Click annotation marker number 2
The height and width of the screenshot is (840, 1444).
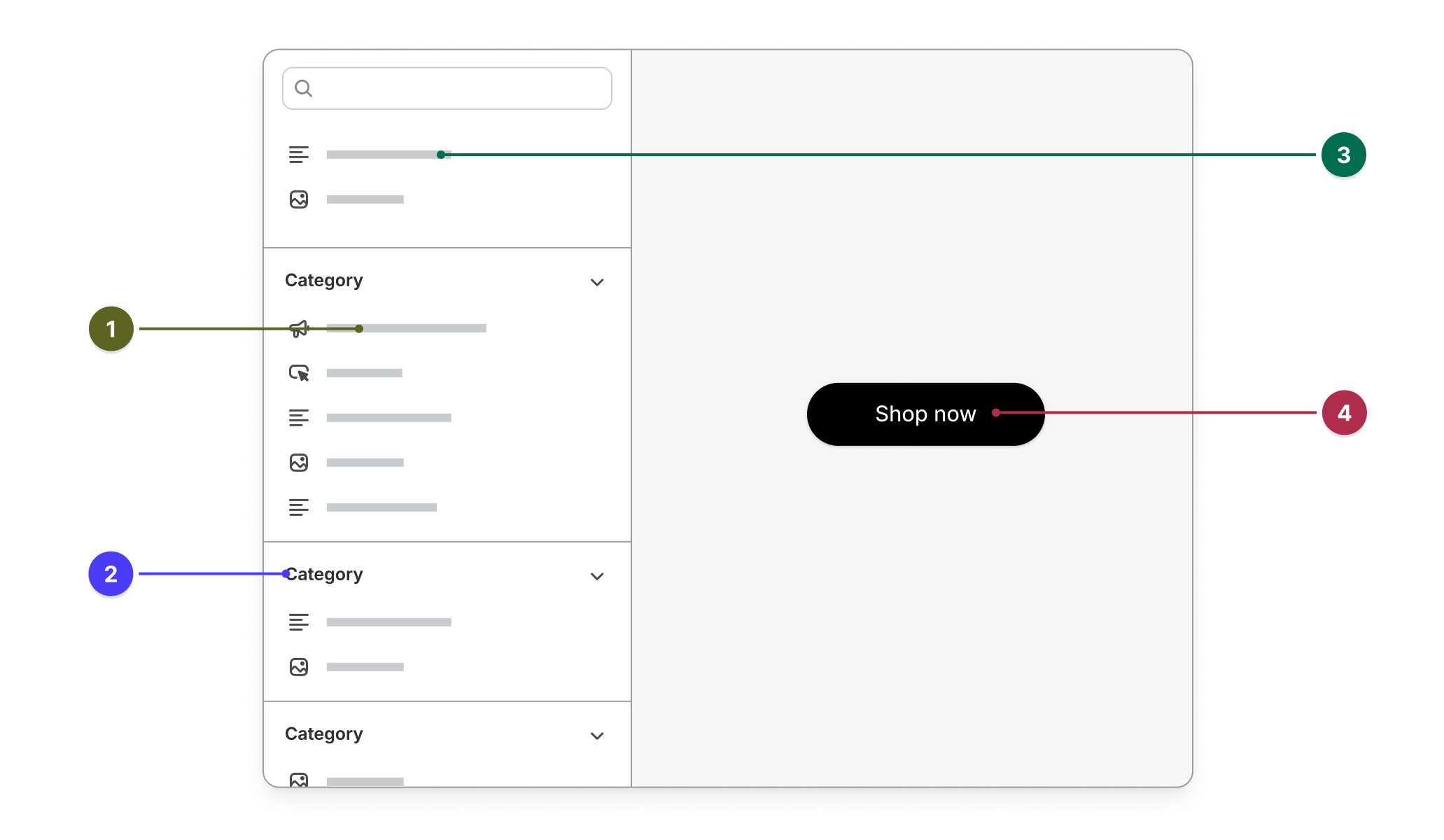pyautogui.click(x=111, y=574)
